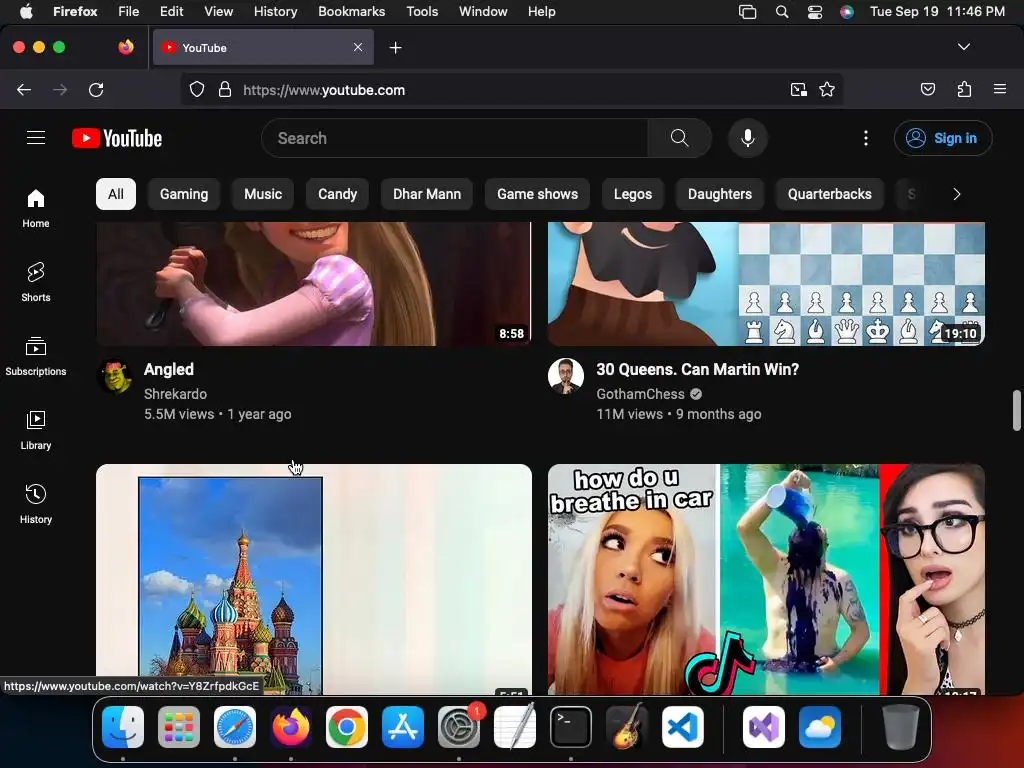This screenshot has width=1024, height=768.
Task: Launch Google Chrome from dock
Action: pyautogui.click(x=347, y=727)
